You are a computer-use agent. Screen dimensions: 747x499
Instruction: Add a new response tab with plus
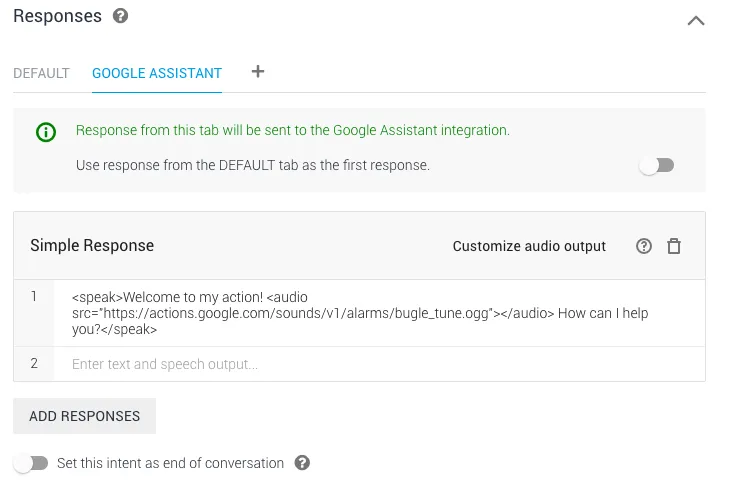tap(258, 72)
